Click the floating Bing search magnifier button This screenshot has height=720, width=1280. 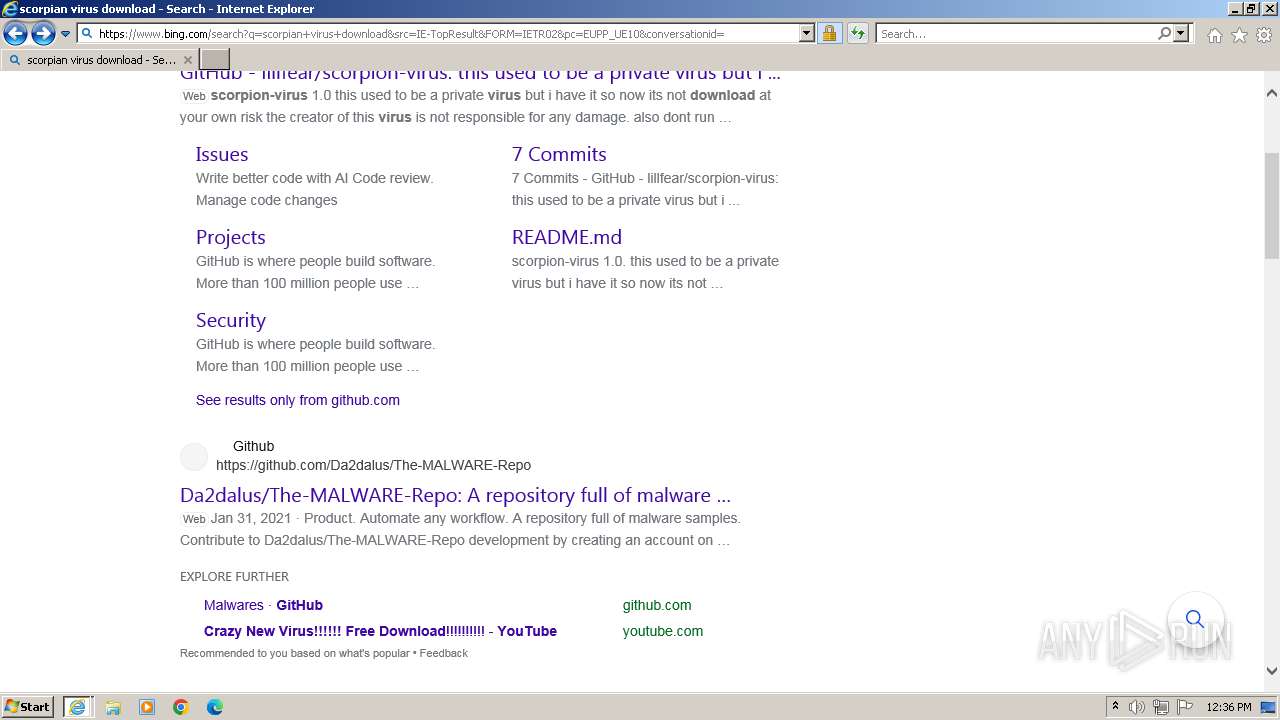(x=1195, y=619)
